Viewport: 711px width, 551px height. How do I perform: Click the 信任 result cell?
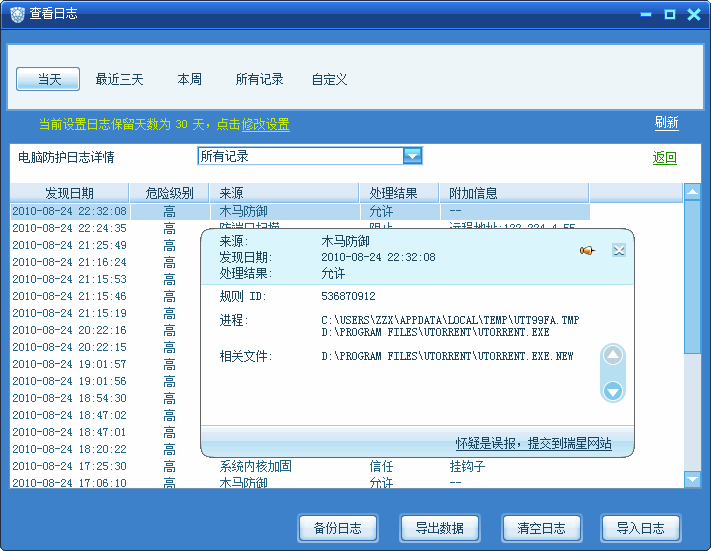381,466
